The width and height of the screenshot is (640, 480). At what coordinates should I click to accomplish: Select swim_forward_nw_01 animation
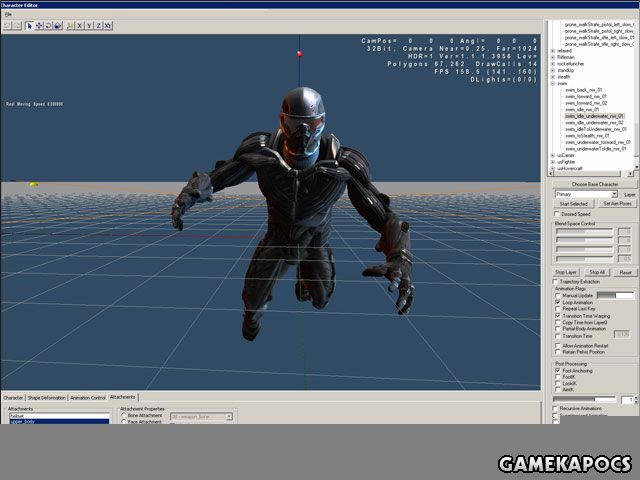[x=586, y=97]
